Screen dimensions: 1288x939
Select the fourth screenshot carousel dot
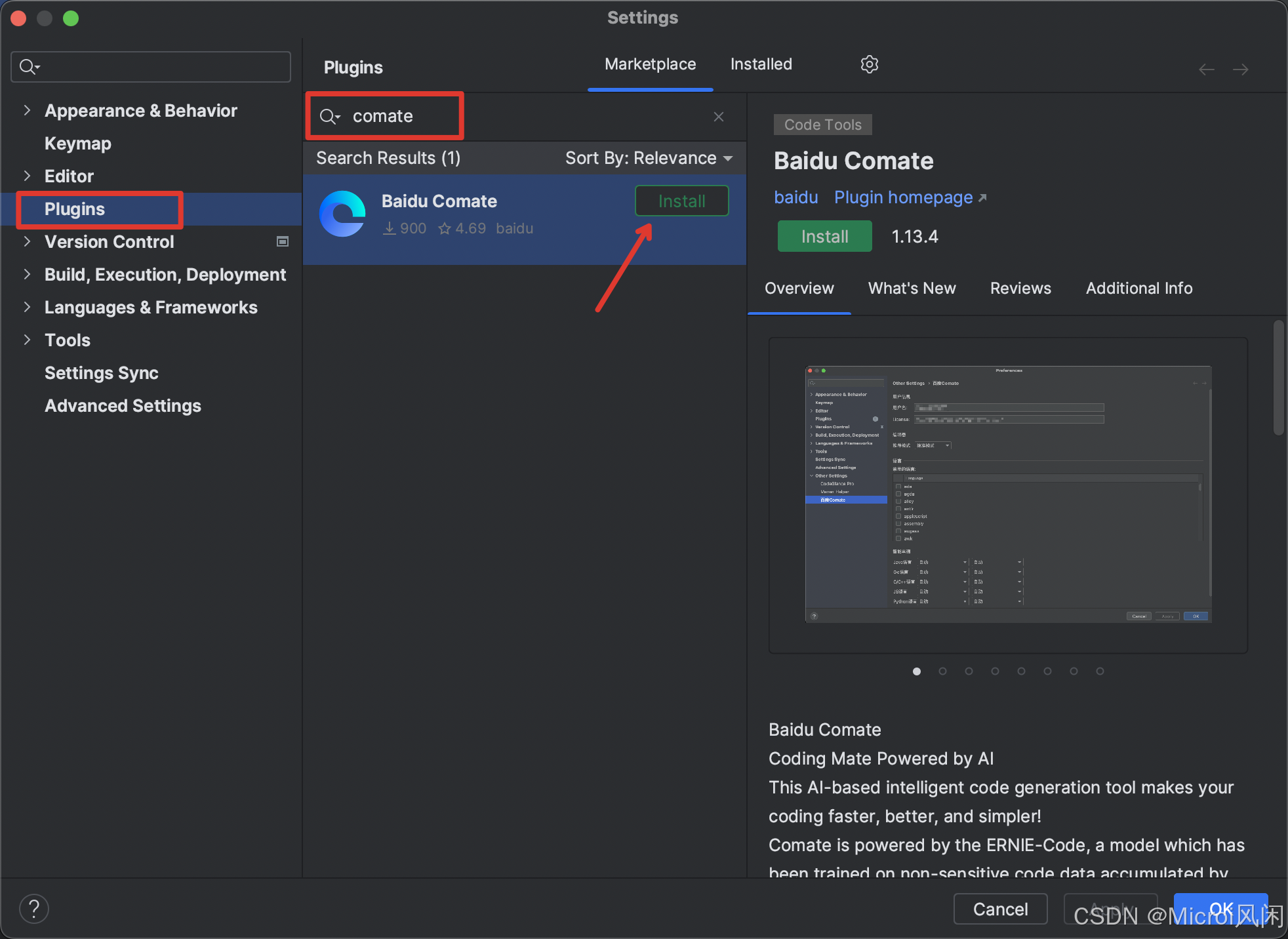tap(995, 671)
